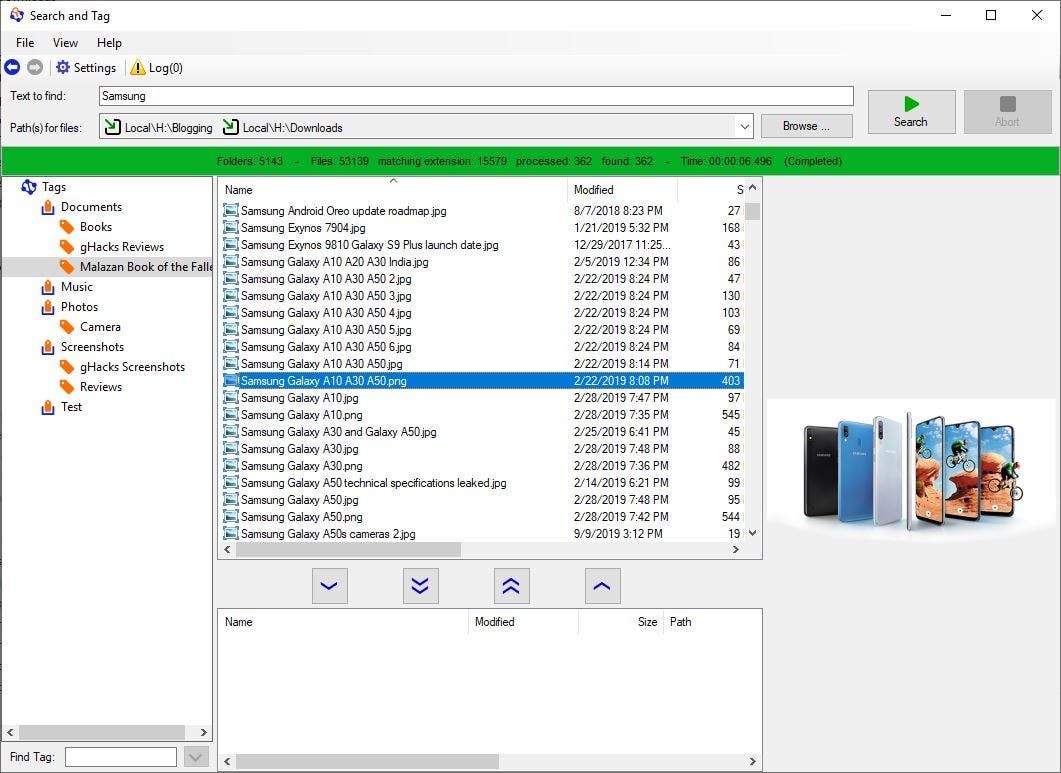
Task: Select the Screenshots tag group
Action: (92, 347)
